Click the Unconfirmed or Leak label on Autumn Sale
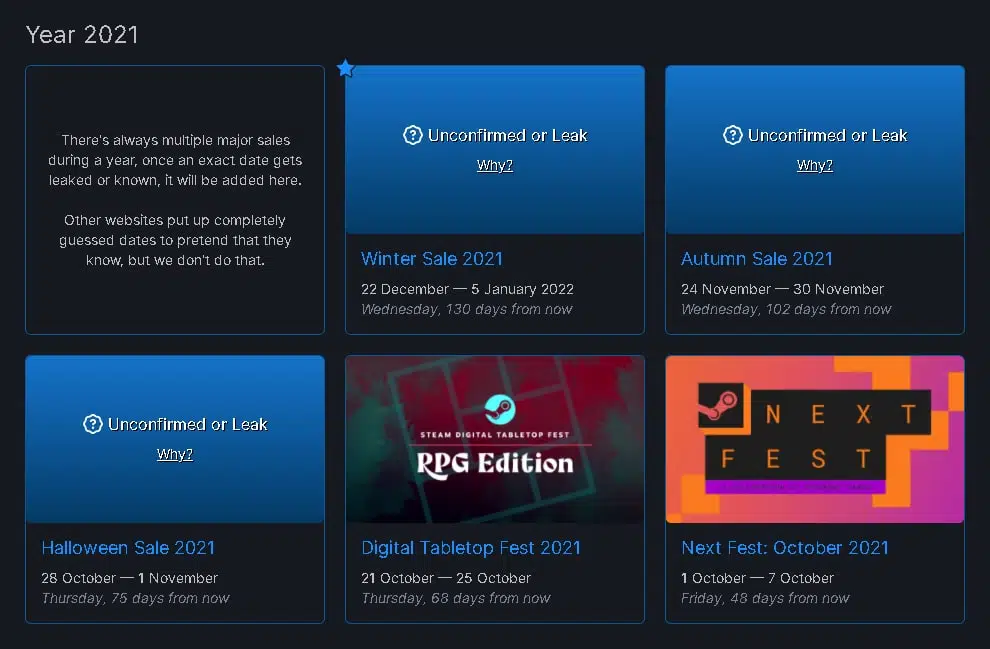The height and width of the screenshot is (649, 990). coord(828,136)
